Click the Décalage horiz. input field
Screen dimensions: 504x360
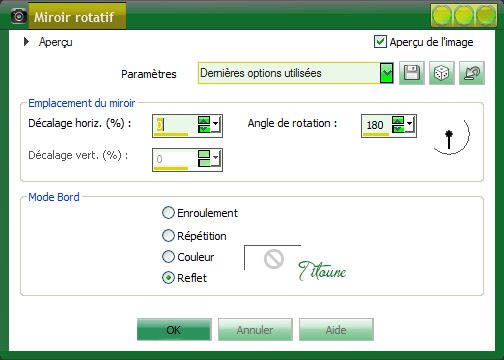pyautogui.click(x=175, y=125)
